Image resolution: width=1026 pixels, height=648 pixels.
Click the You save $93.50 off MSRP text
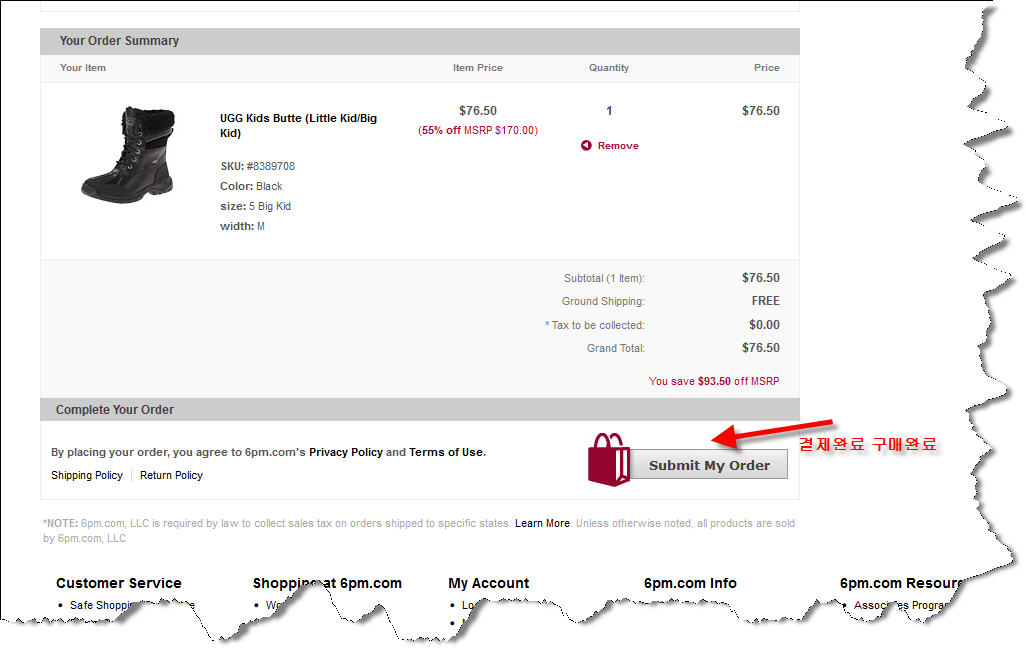[x=714, y=381]
